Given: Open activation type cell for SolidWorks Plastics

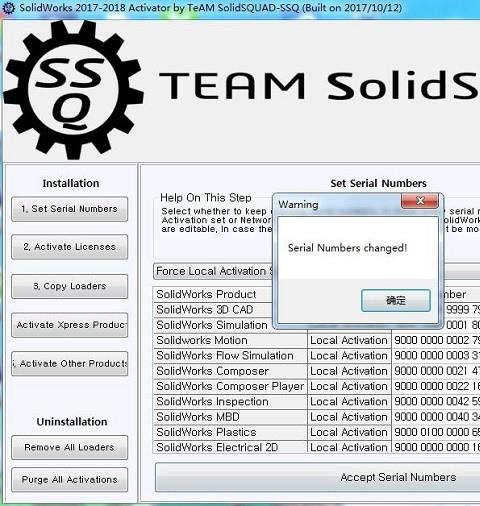Looking at the screenshot, I should point(349,432).
